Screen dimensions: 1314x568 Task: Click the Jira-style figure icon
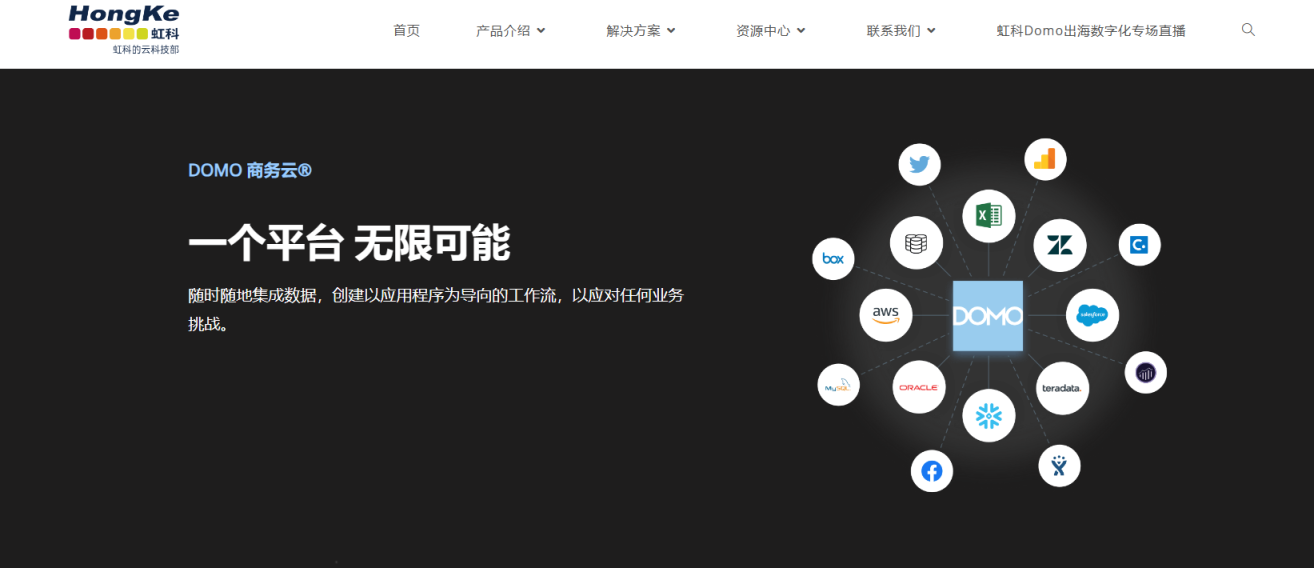tap(1060, 465)
